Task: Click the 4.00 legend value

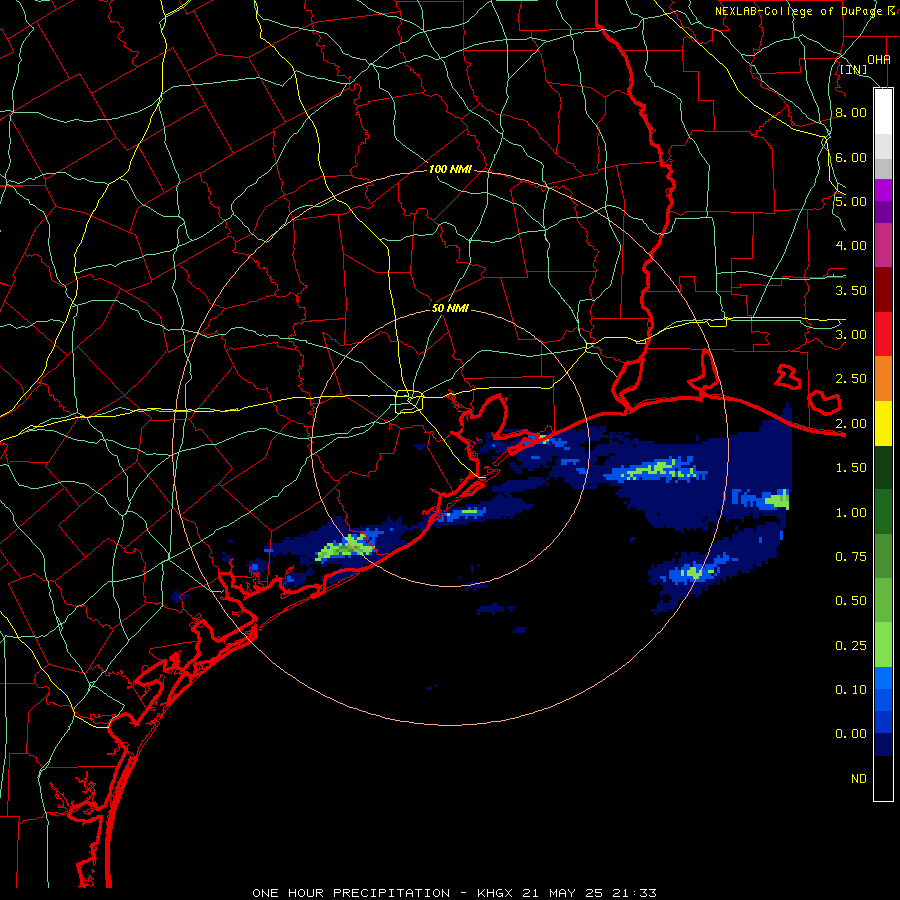Action: click(x=851, y=246)
